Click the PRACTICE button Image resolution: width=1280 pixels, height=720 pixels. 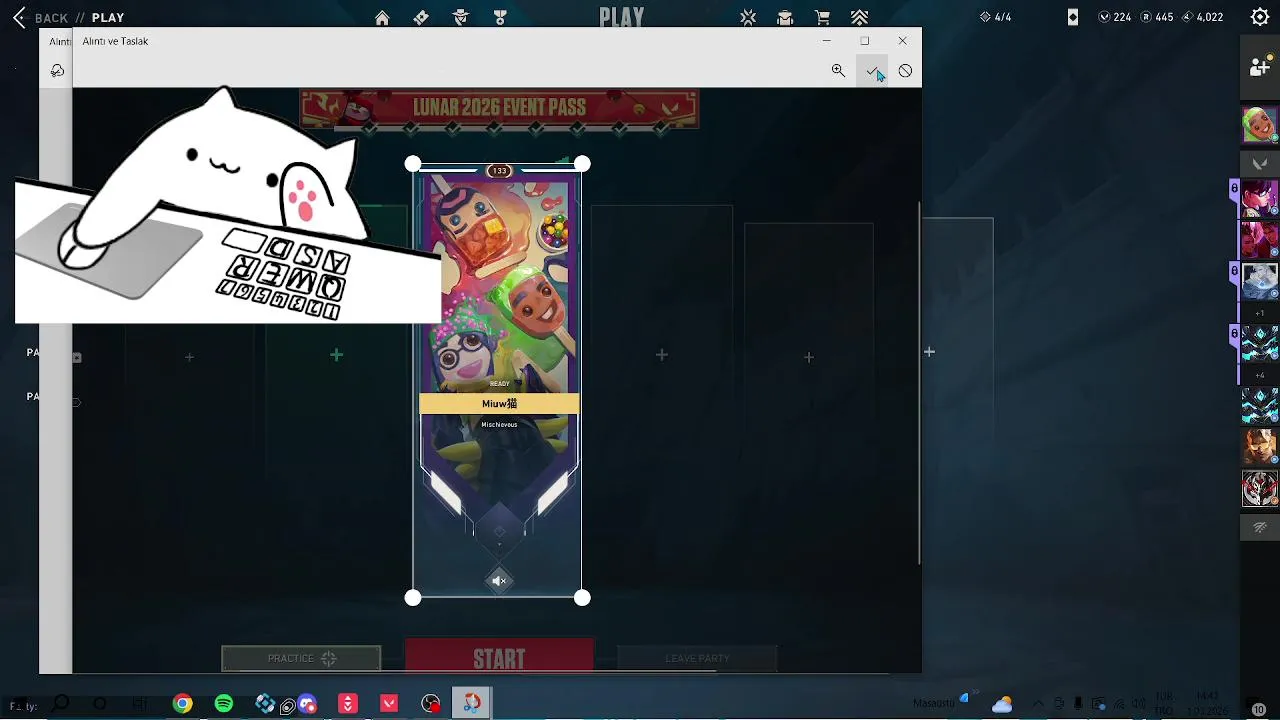tap(301, 658)
